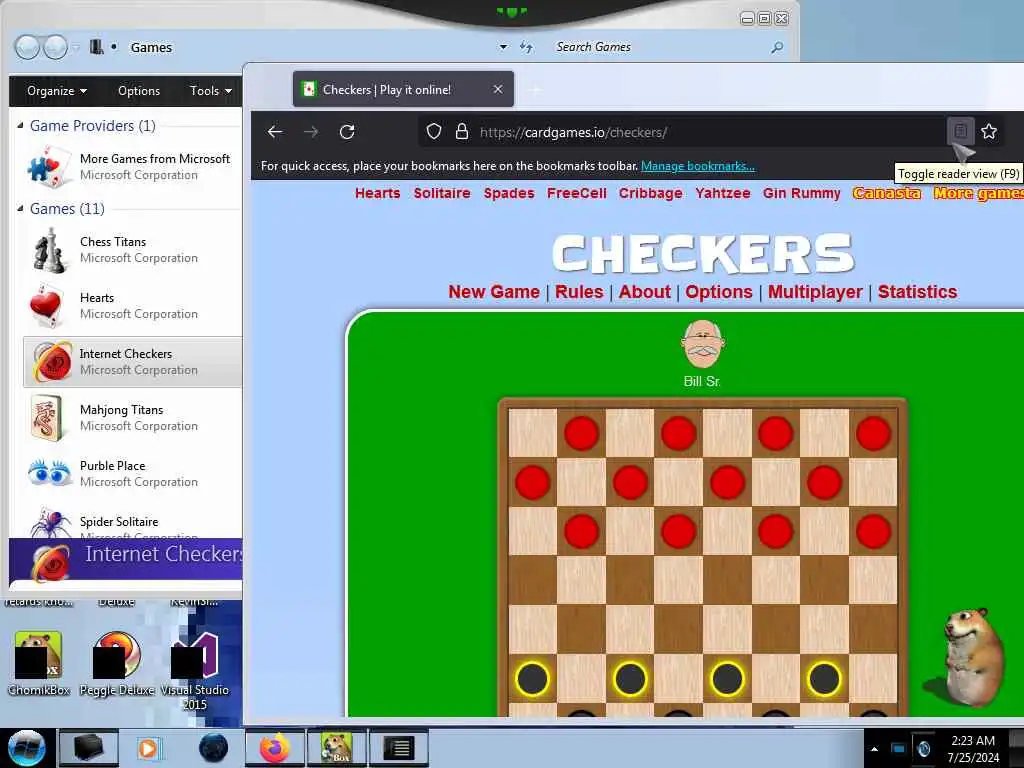
Task: Click the search magnifier in Games window
Action: tap(777, 47)
